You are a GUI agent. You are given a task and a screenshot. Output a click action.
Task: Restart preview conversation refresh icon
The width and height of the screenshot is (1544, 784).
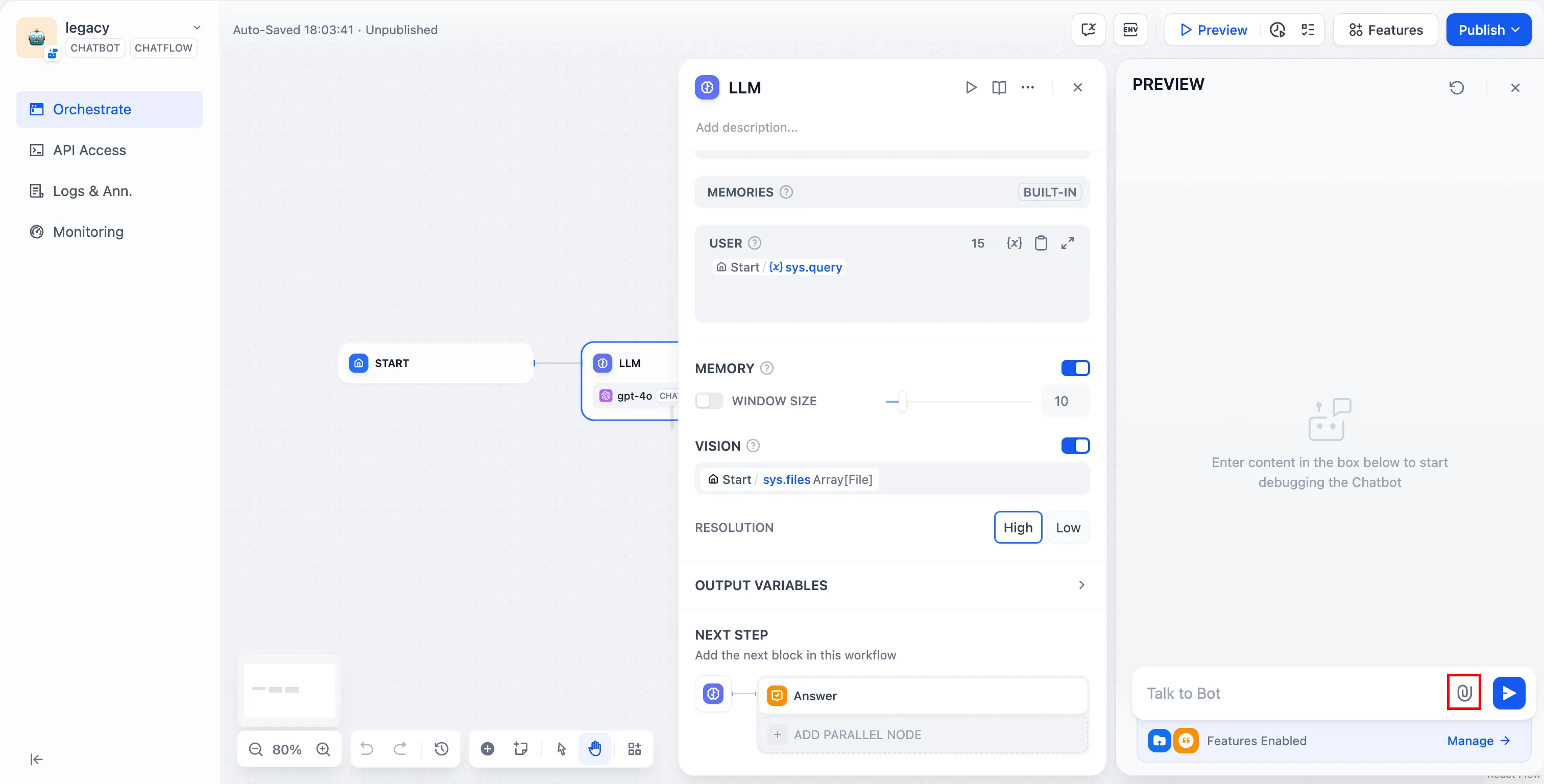[1457, 87]
